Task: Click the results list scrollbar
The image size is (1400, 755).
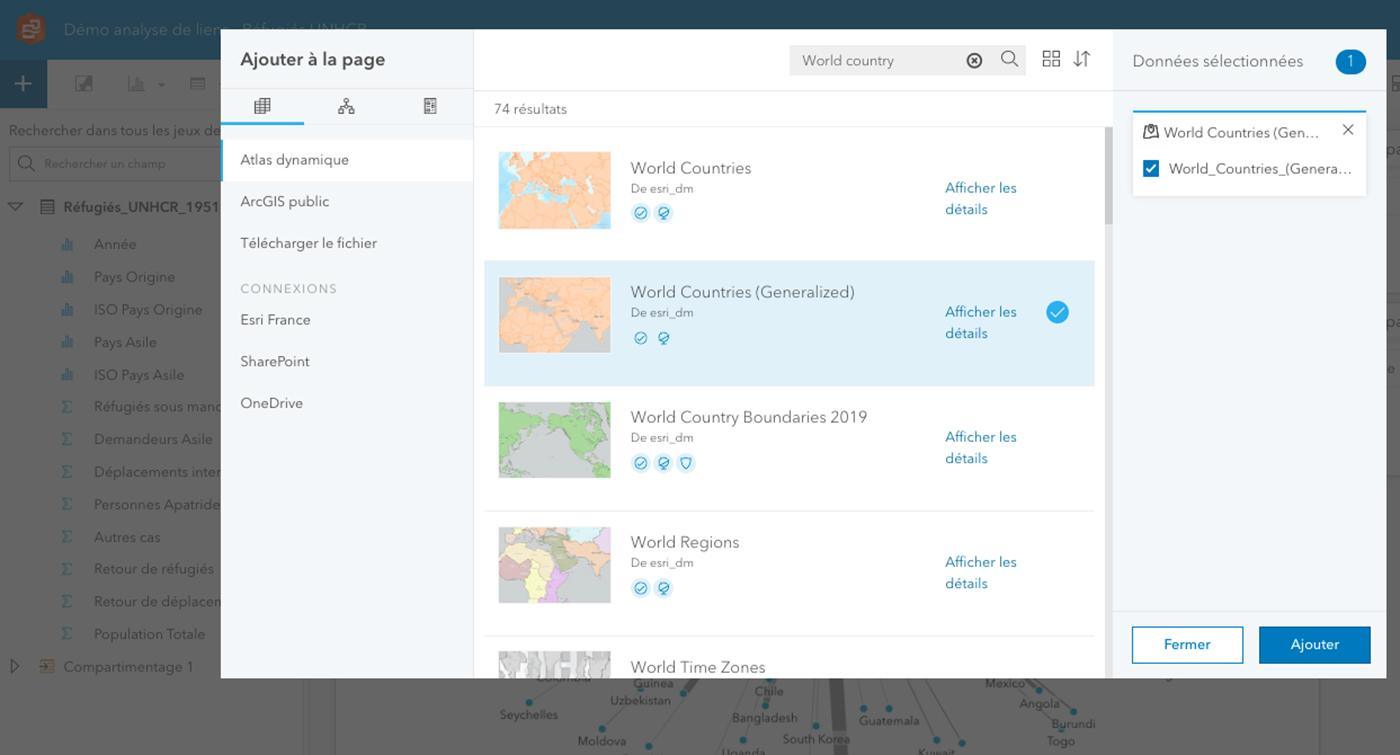Action: 1108,175
